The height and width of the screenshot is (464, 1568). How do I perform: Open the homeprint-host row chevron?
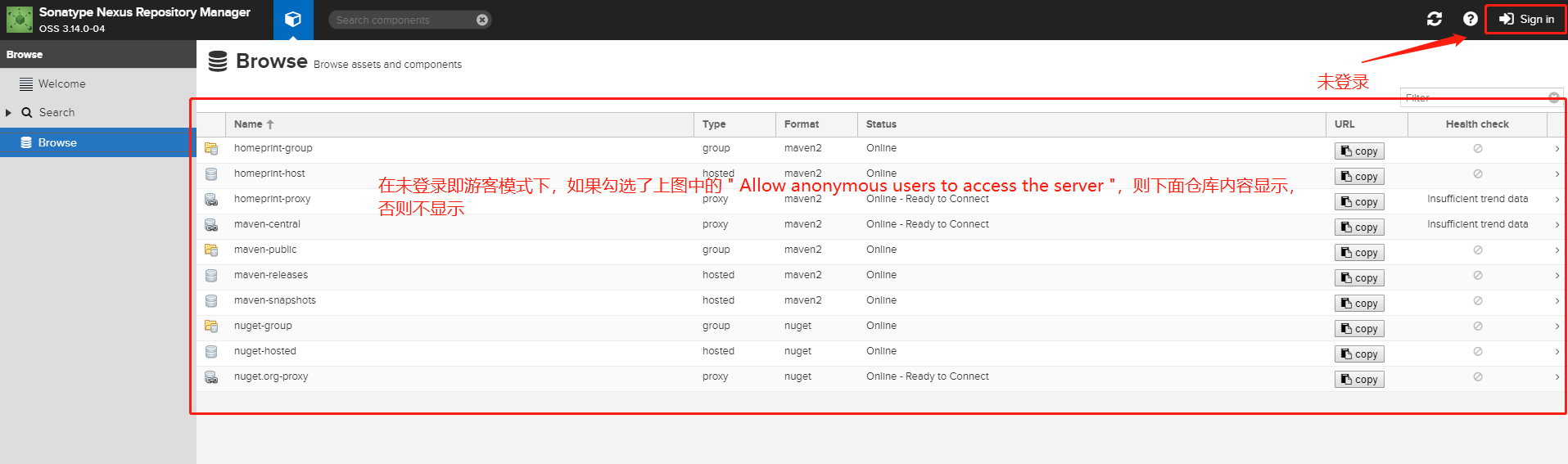[x=1557, y=174]
